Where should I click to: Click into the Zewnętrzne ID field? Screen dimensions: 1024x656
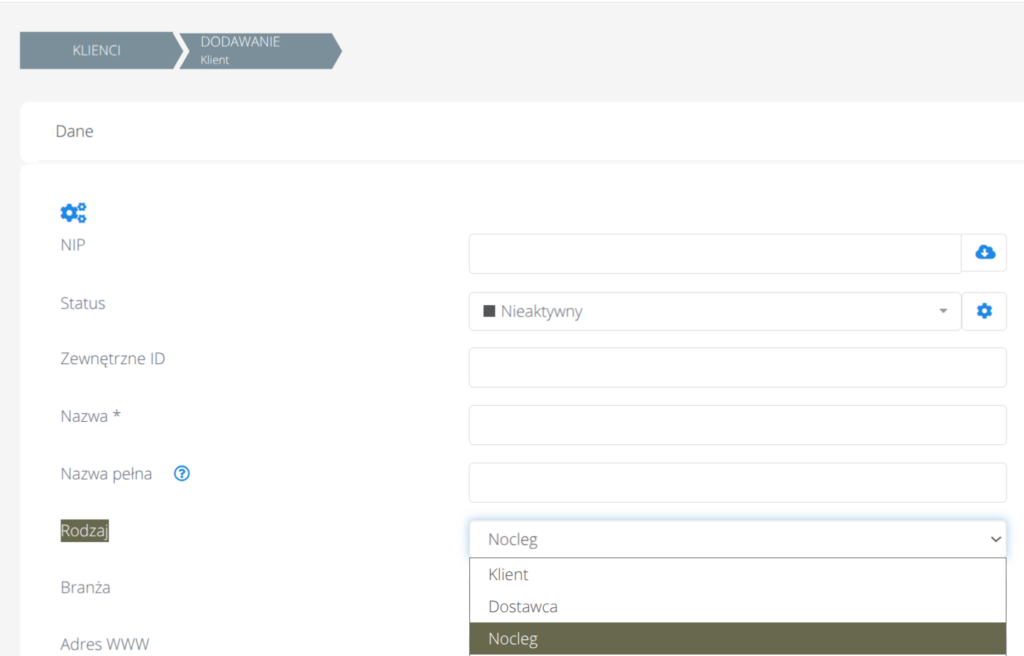(x=737, y=368)
